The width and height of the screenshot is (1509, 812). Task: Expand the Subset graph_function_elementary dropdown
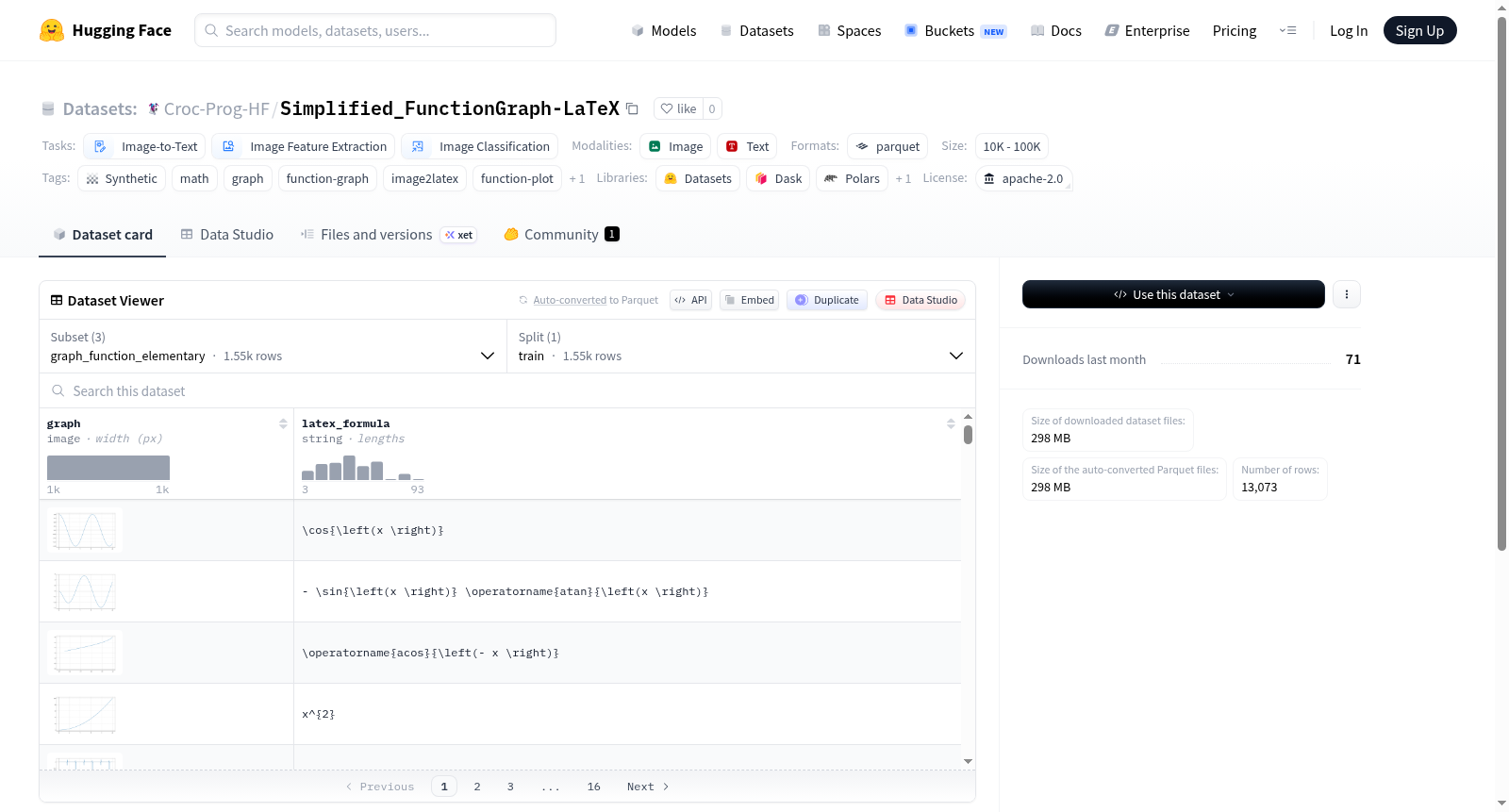273,346
